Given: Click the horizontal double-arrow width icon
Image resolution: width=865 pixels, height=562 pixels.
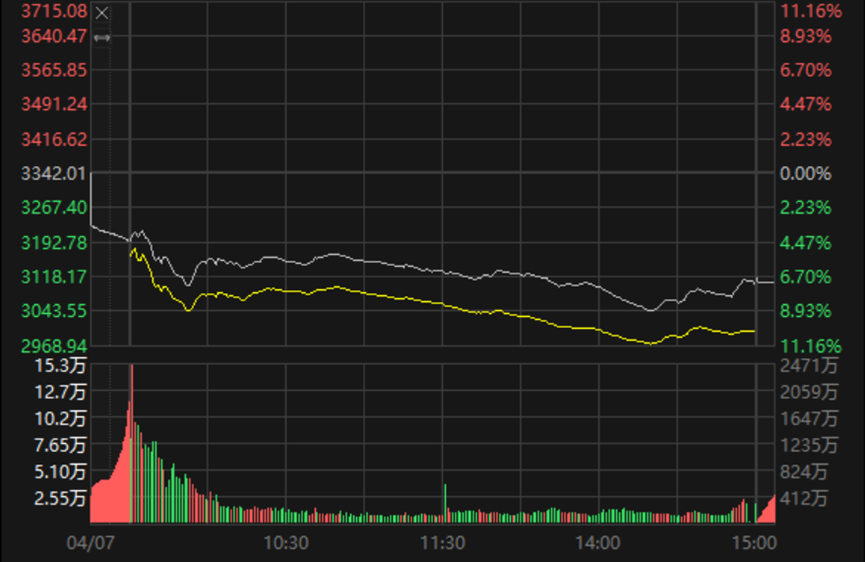Looking at the screenshot, I should [102, 37].
